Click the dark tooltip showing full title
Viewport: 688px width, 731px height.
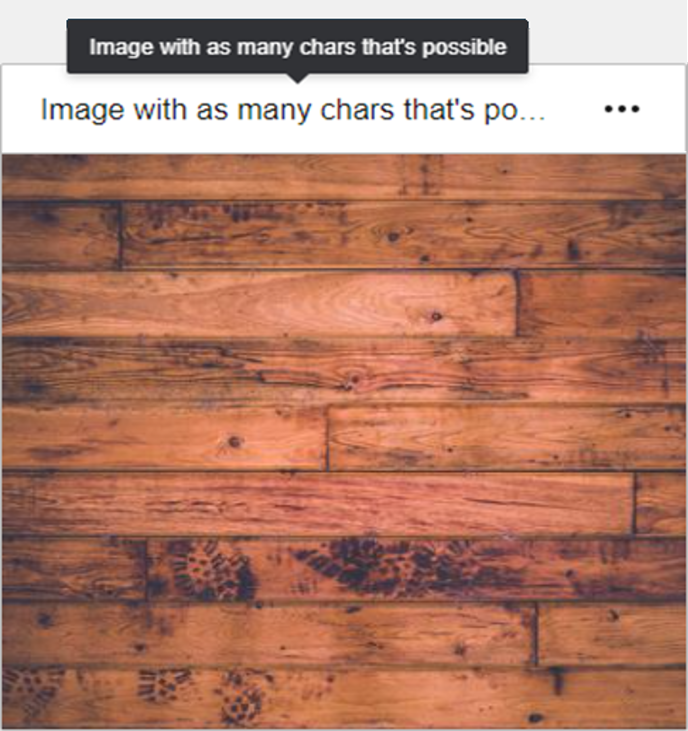(297, 47)
